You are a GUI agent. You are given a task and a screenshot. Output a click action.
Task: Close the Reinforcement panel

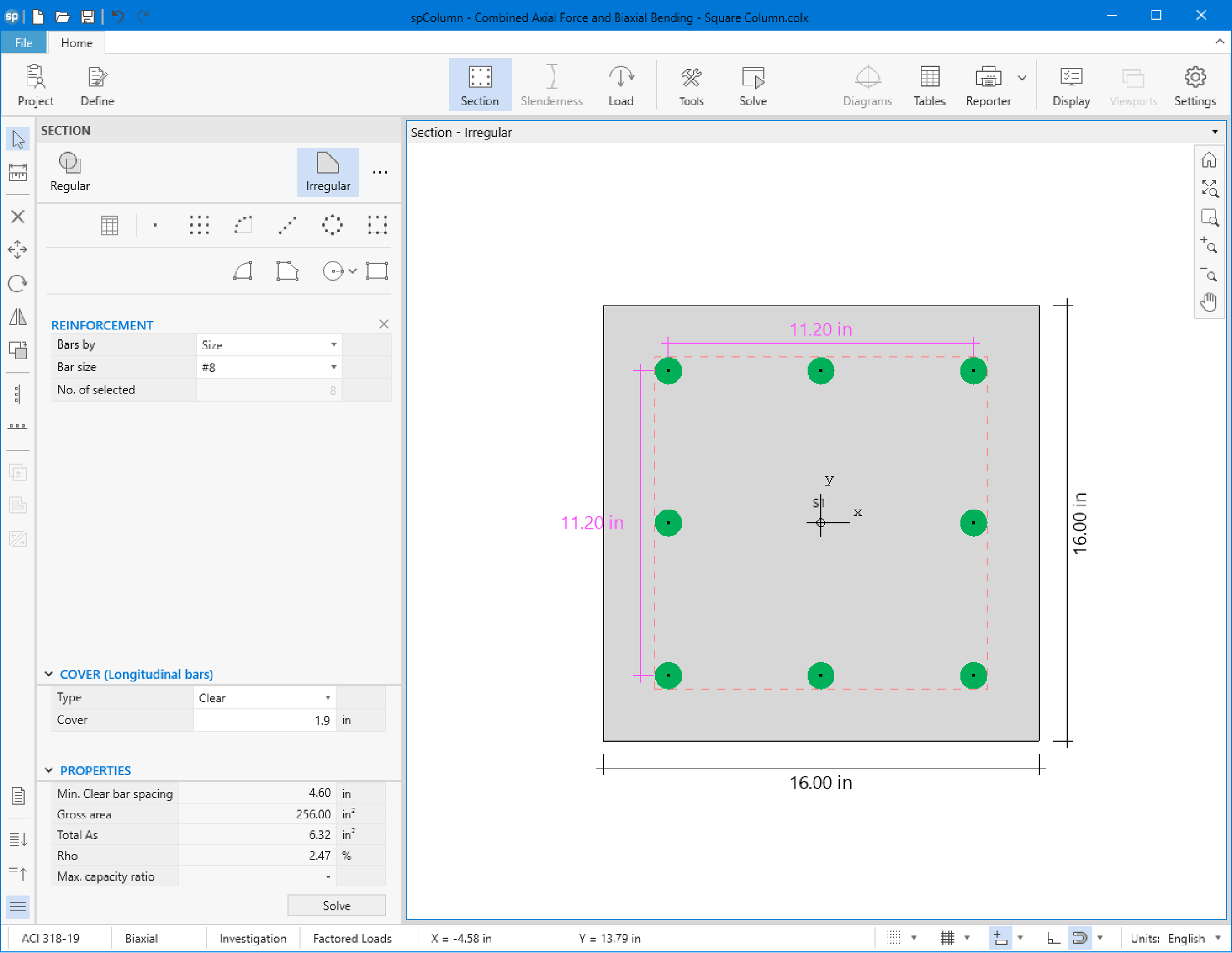point(384,324)
